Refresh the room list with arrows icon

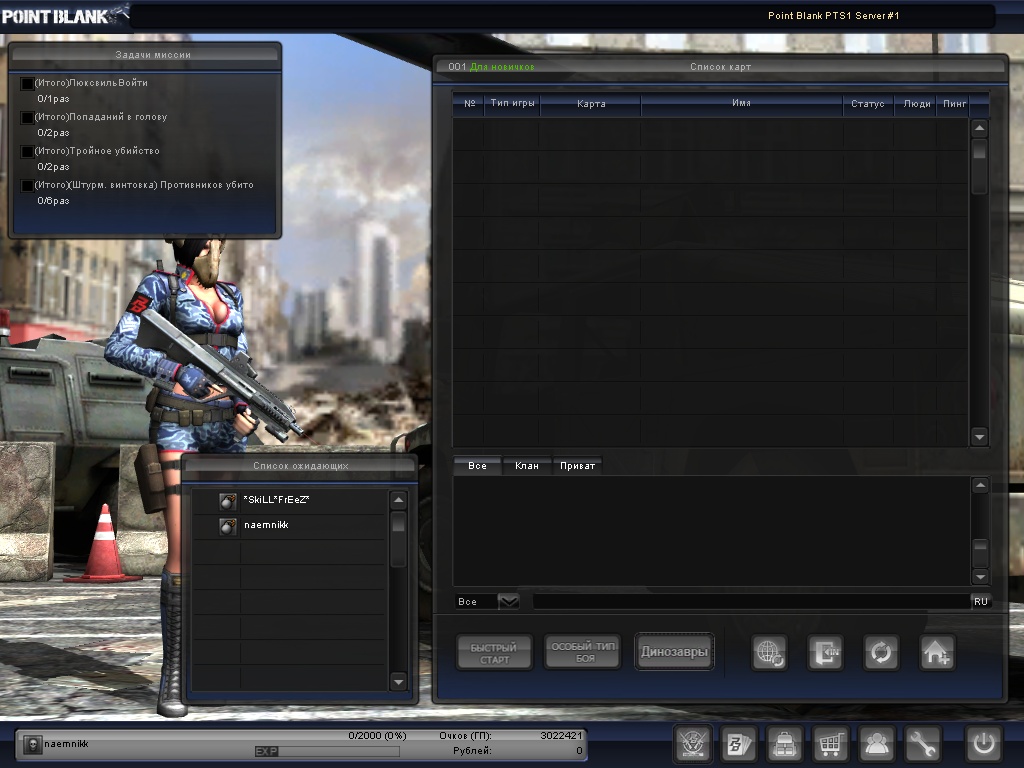(881, 652)
